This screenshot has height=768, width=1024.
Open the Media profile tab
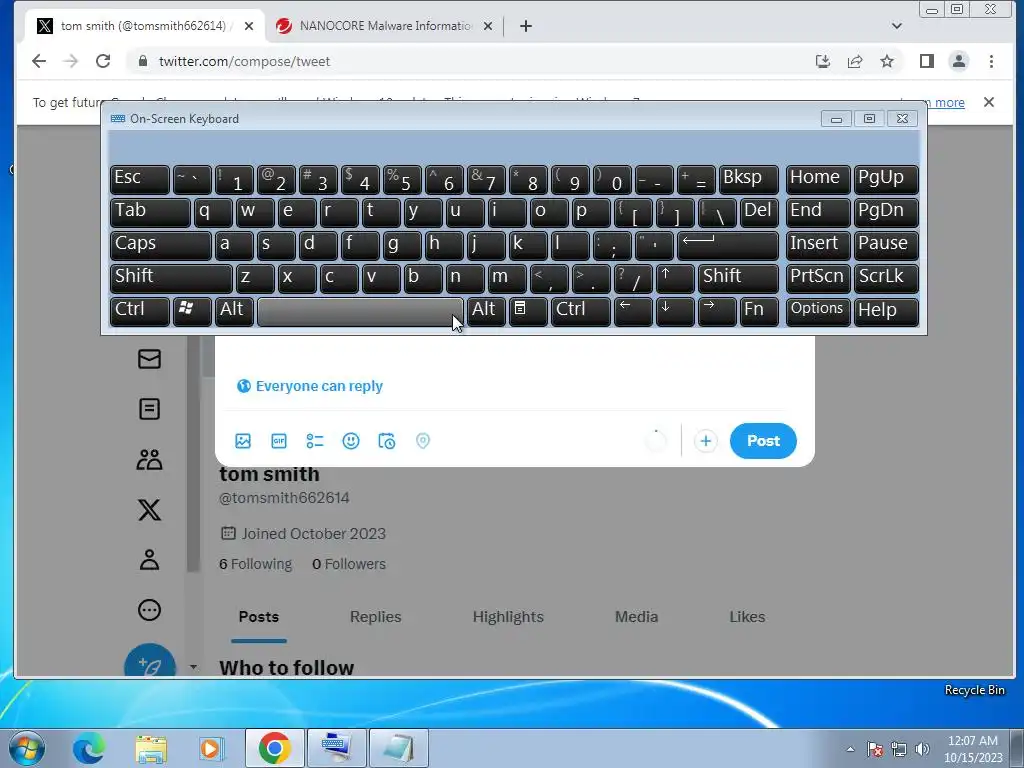(x=637, y=616)
